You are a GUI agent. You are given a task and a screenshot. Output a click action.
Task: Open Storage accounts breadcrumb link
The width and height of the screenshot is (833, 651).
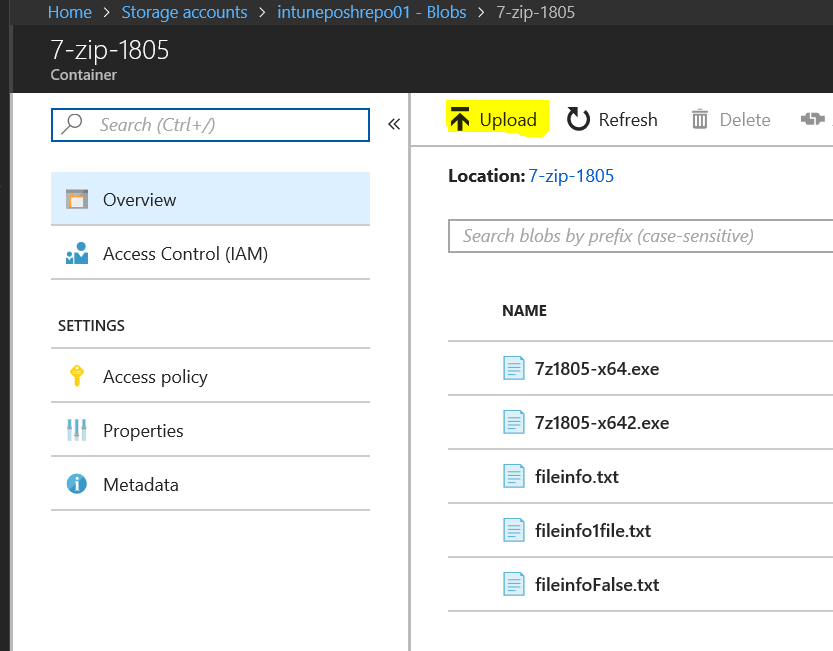(x=184, y=12)
